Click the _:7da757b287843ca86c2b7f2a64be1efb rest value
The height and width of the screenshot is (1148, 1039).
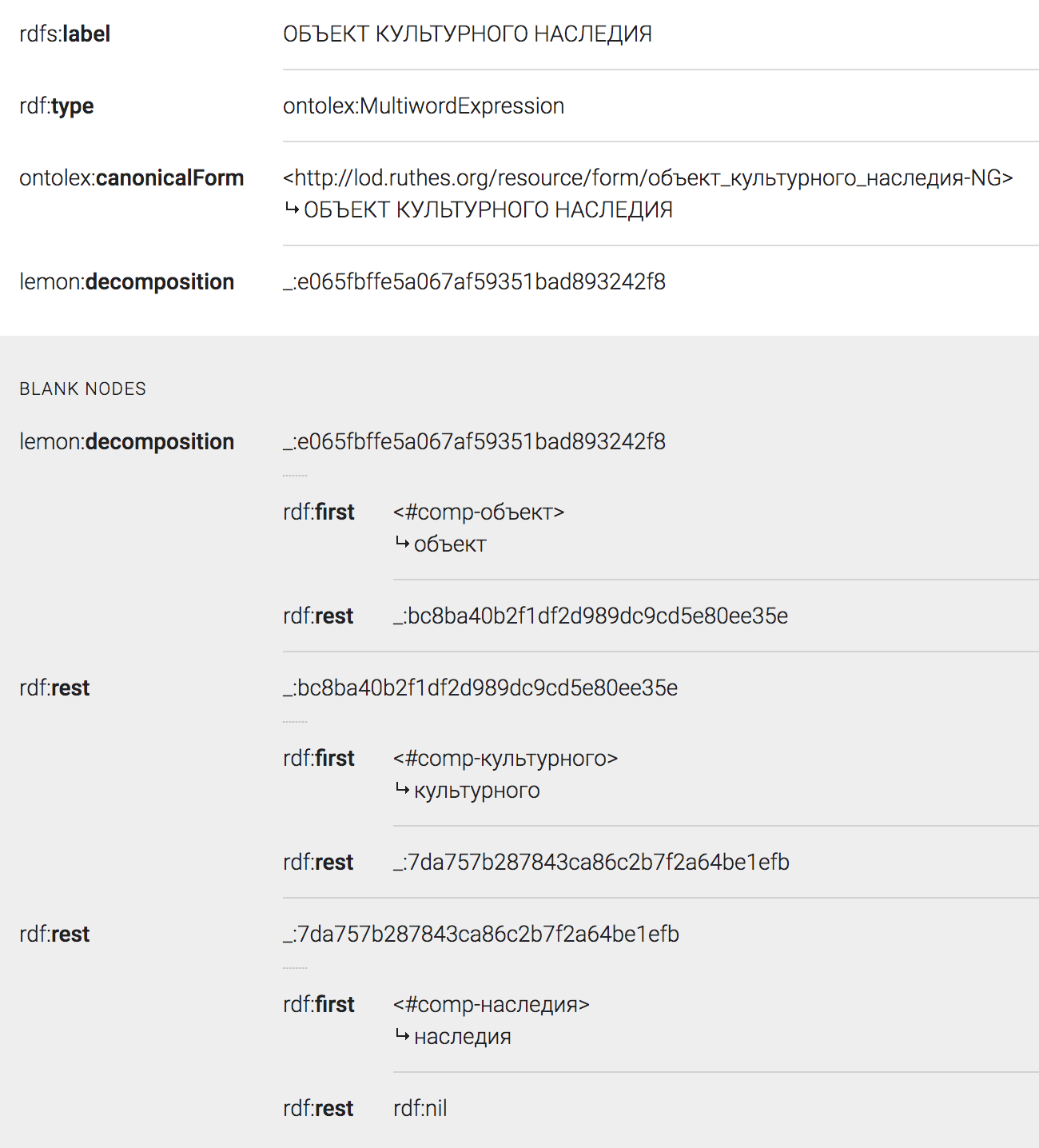[591, 862]
